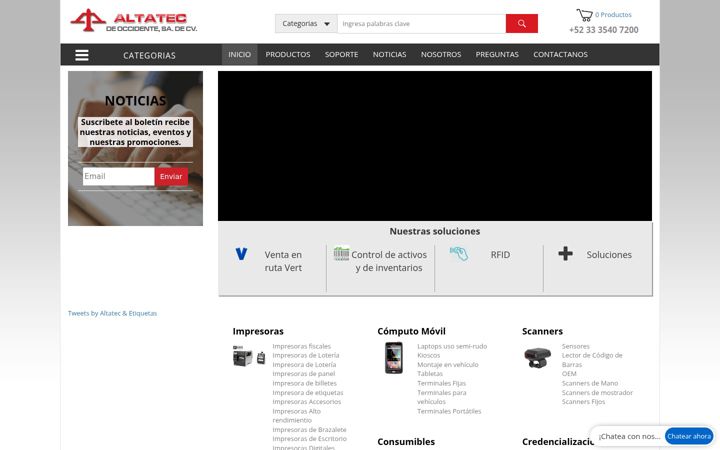Open the shopping cart icon
720x450 pixels.
click(x=584, y=15)
